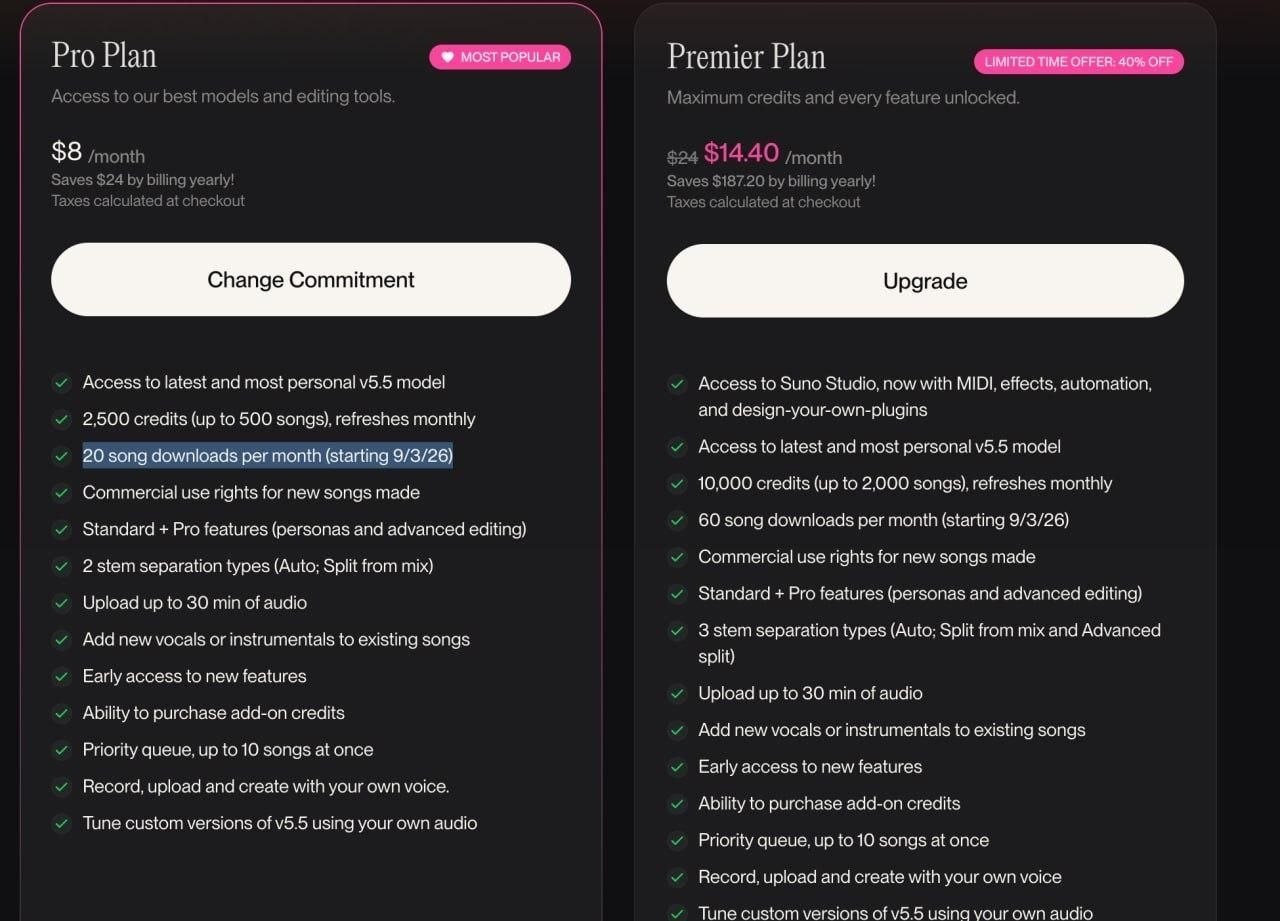The image size is (1280, 921).
Task: Click checkmark beside Access to Suno Studio
Action: [x=677, y=384]
